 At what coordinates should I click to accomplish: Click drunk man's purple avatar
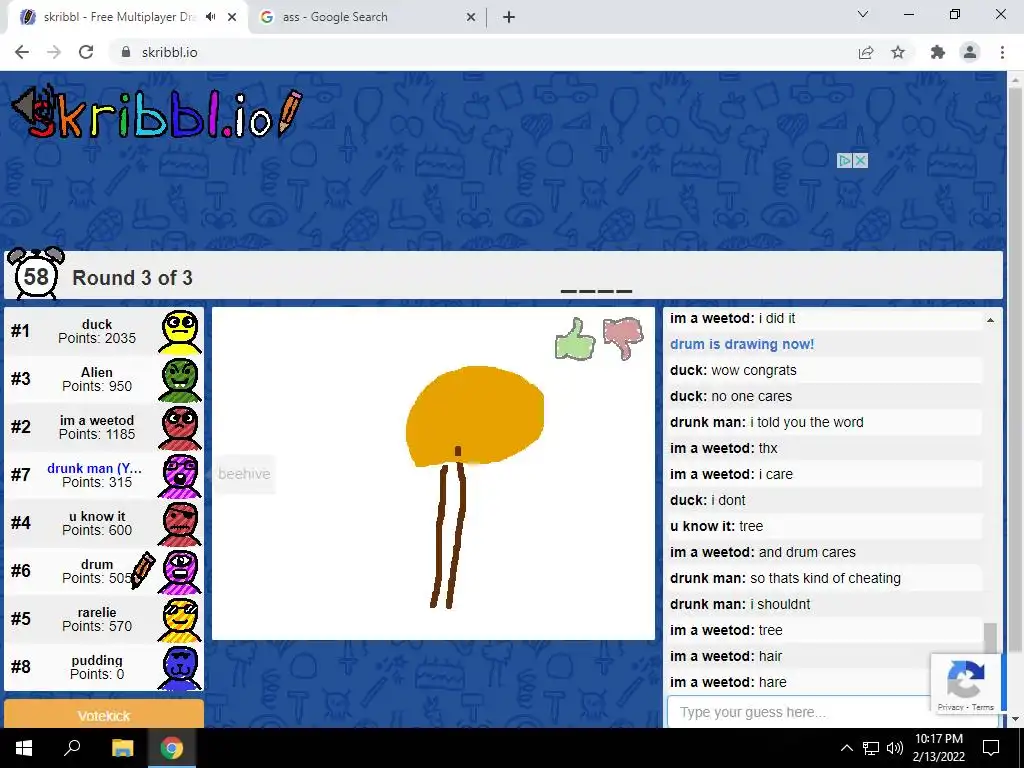180,475
